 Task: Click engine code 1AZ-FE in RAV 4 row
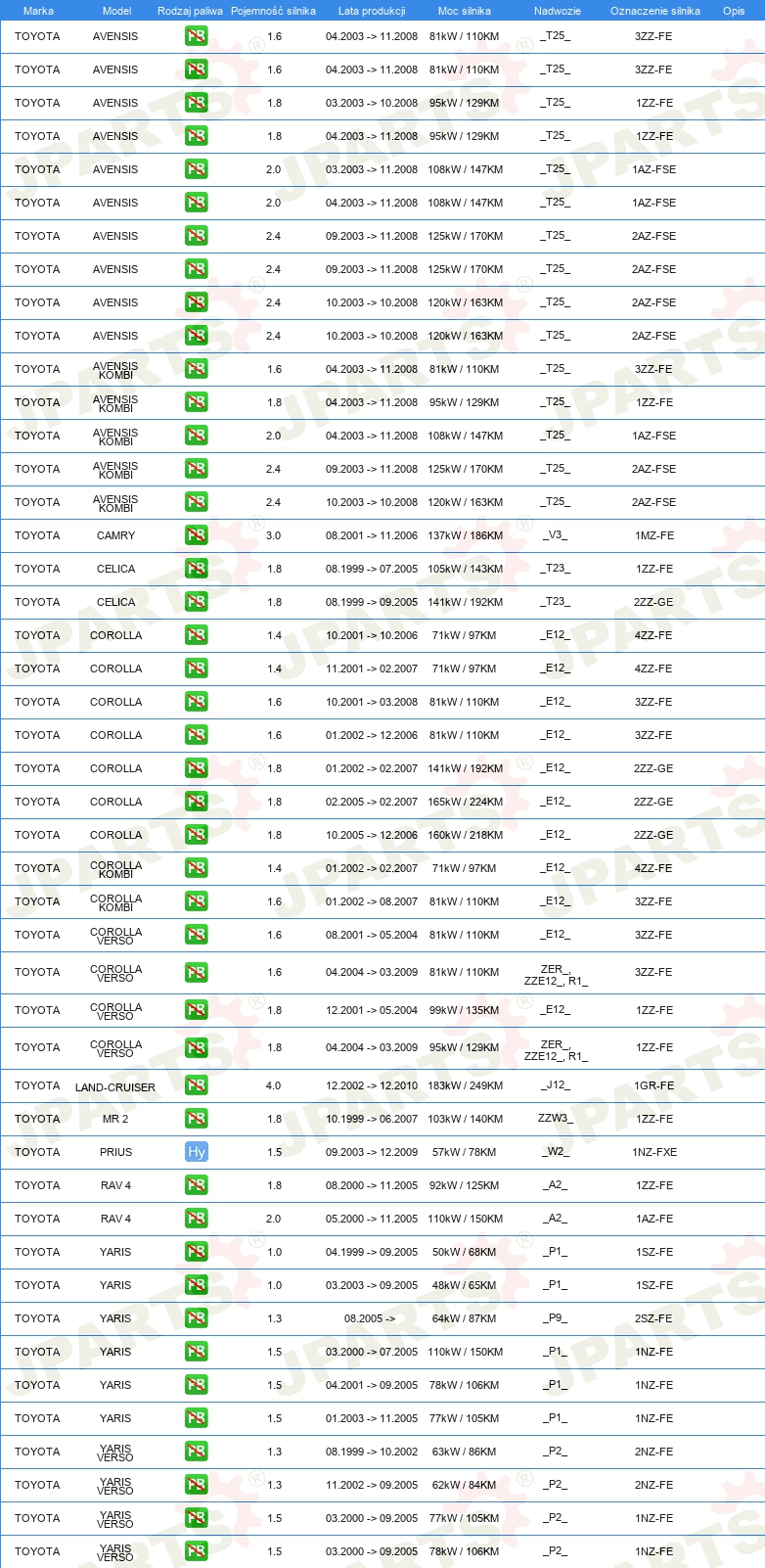point(653,1219)
